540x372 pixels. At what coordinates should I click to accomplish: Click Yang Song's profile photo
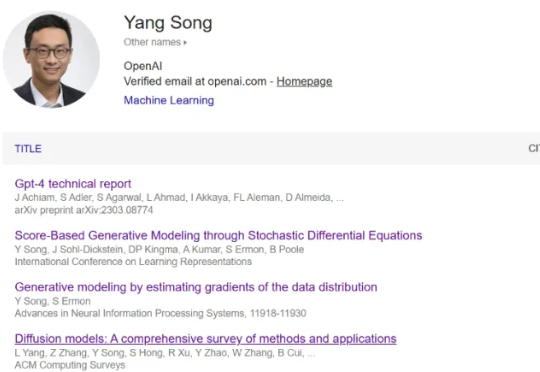click(51, 59)
